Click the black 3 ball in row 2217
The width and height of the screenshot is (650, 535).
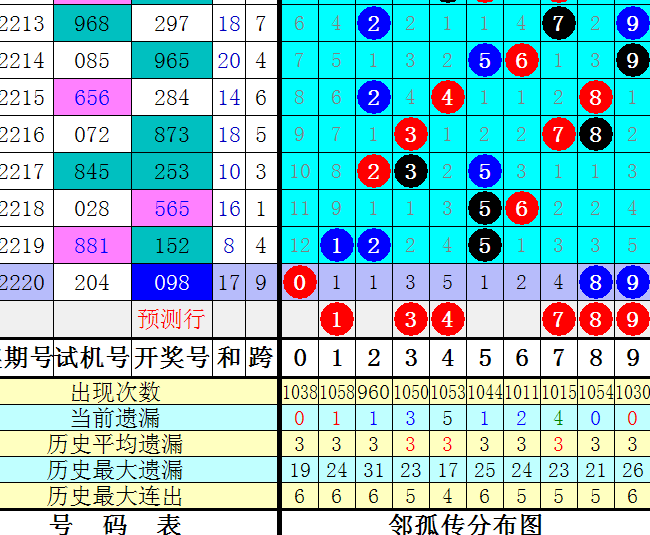[410, 171]
